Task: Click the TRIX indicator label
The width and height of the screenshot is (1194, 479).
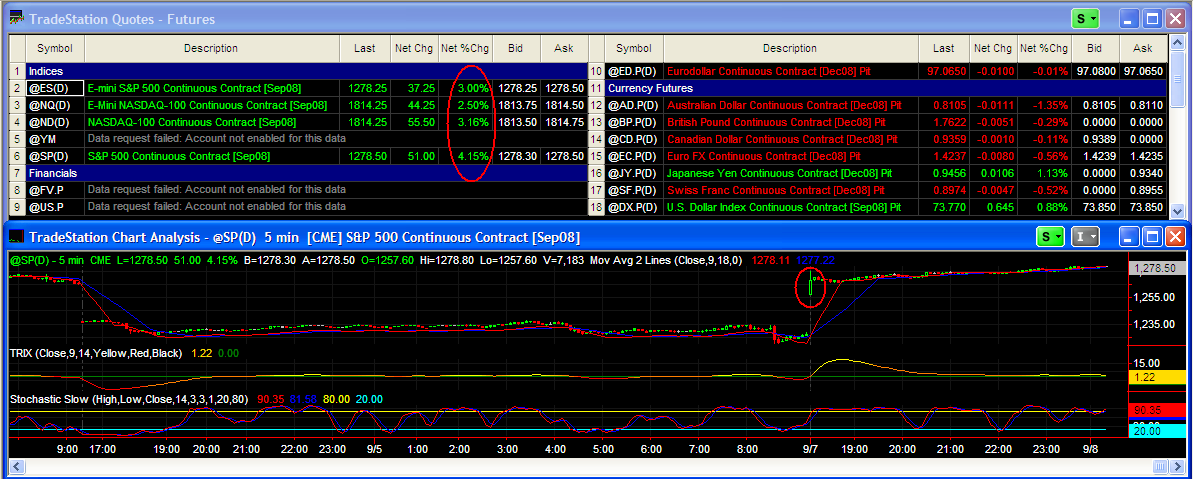Action: point(96,353)
